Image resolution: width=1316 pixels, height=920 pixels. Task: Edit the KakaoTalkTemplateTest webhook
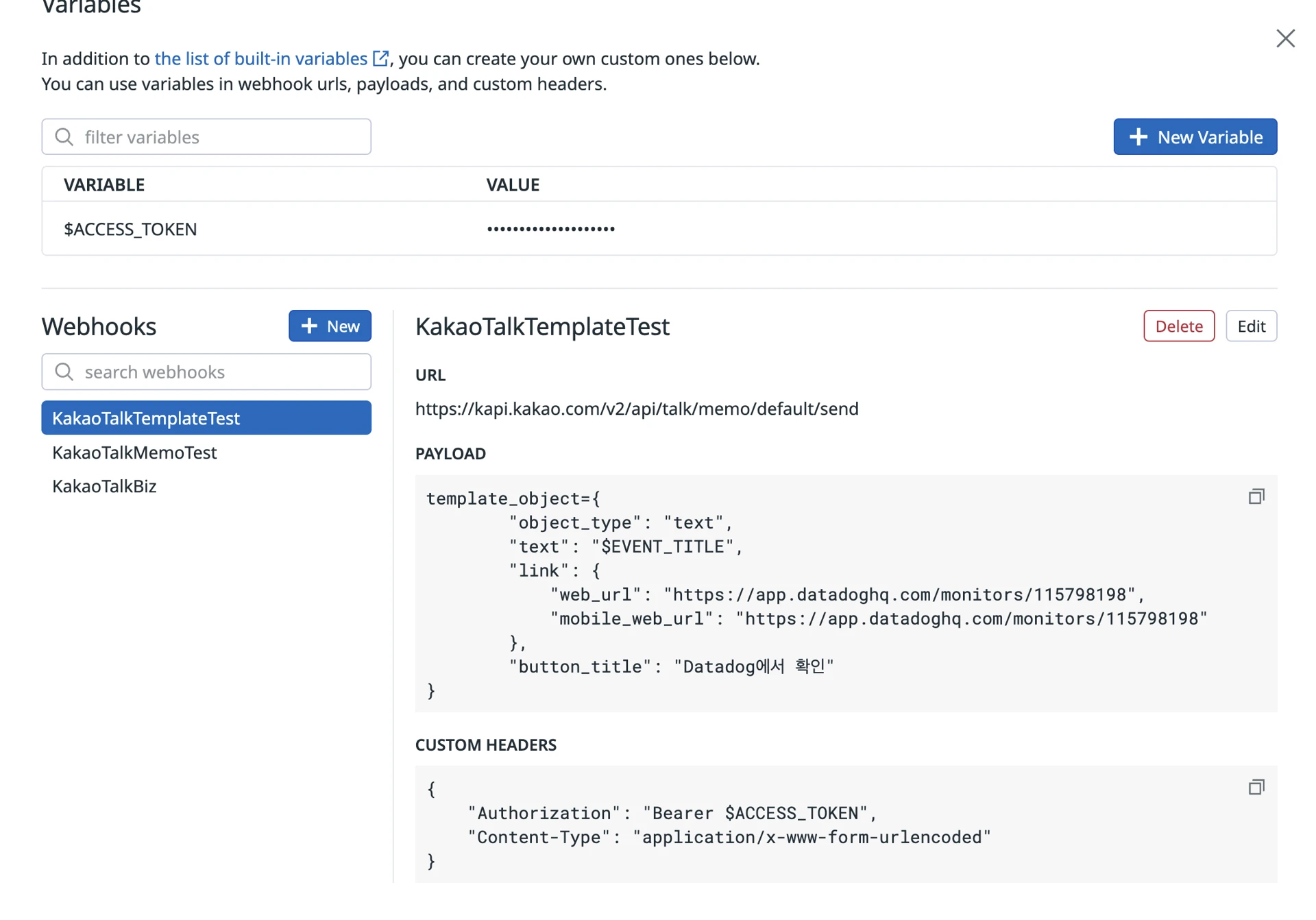click(x=1251, y=326)
